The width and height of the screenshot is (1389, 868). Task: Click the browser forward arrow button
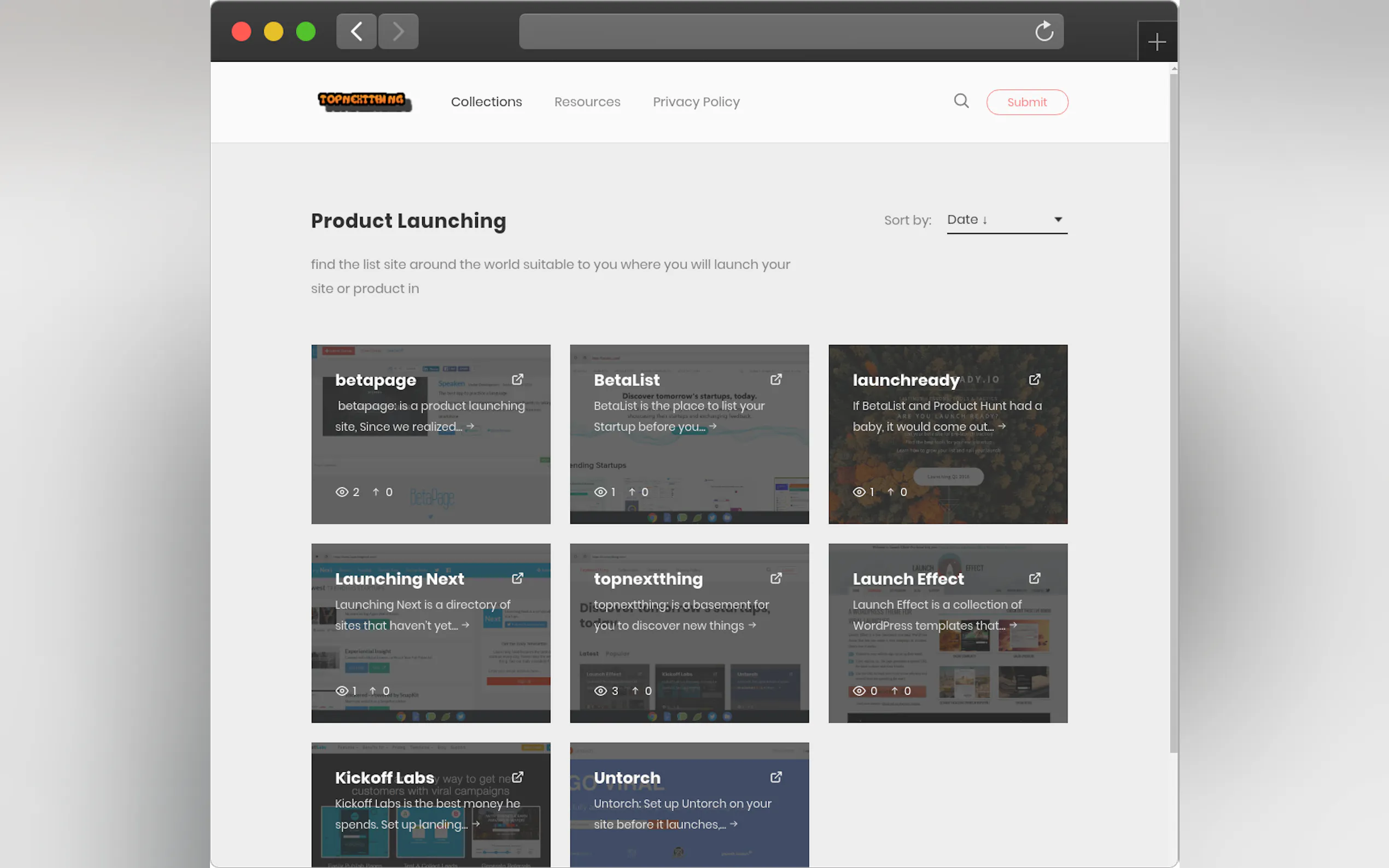pos(398,31)
